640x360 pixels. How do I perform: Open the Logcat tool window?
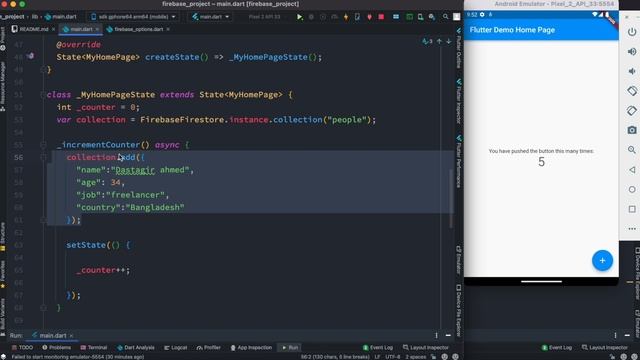pyautogui.click(x=176, y=348)
